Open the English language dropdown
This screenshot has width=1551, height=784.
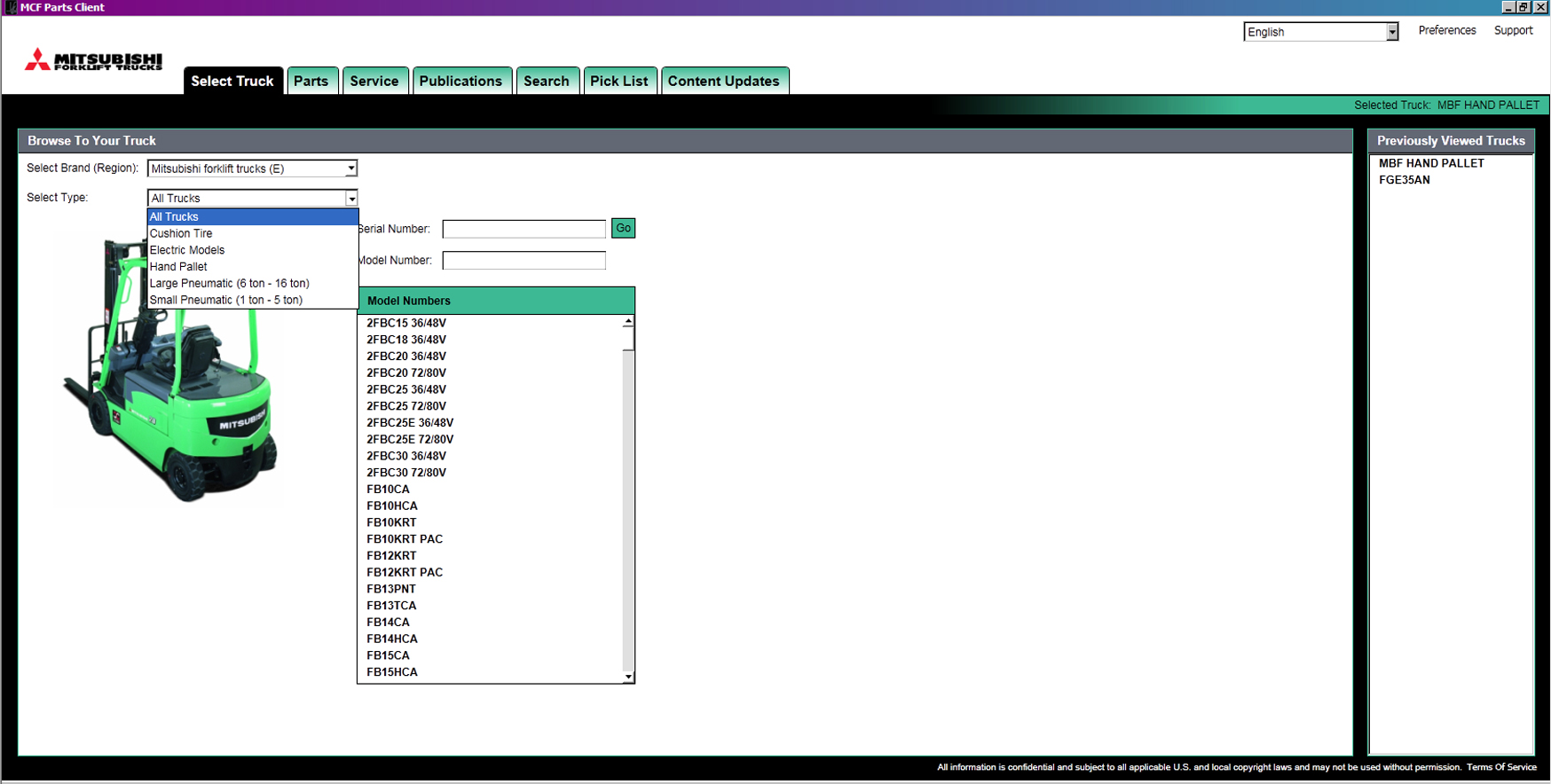pos(1391,32)
